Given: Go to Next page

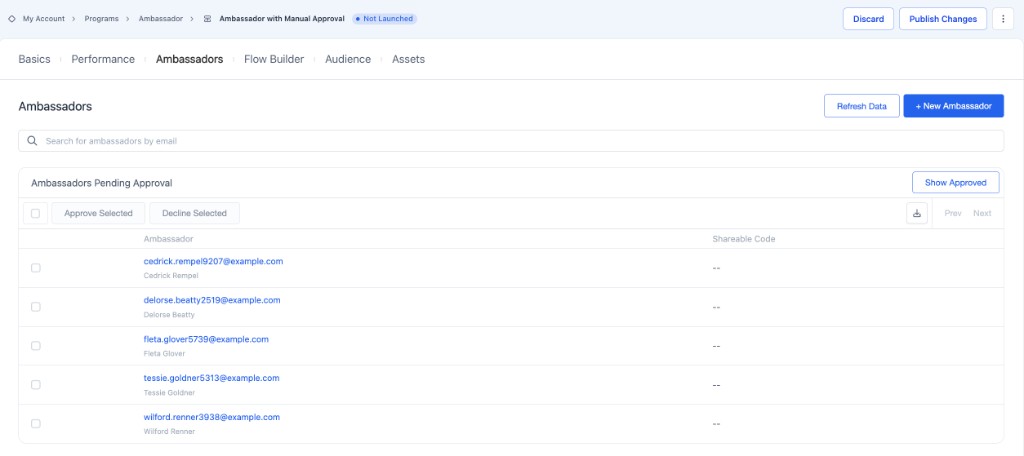Looking at the screenshot, I should pos(982,213).
